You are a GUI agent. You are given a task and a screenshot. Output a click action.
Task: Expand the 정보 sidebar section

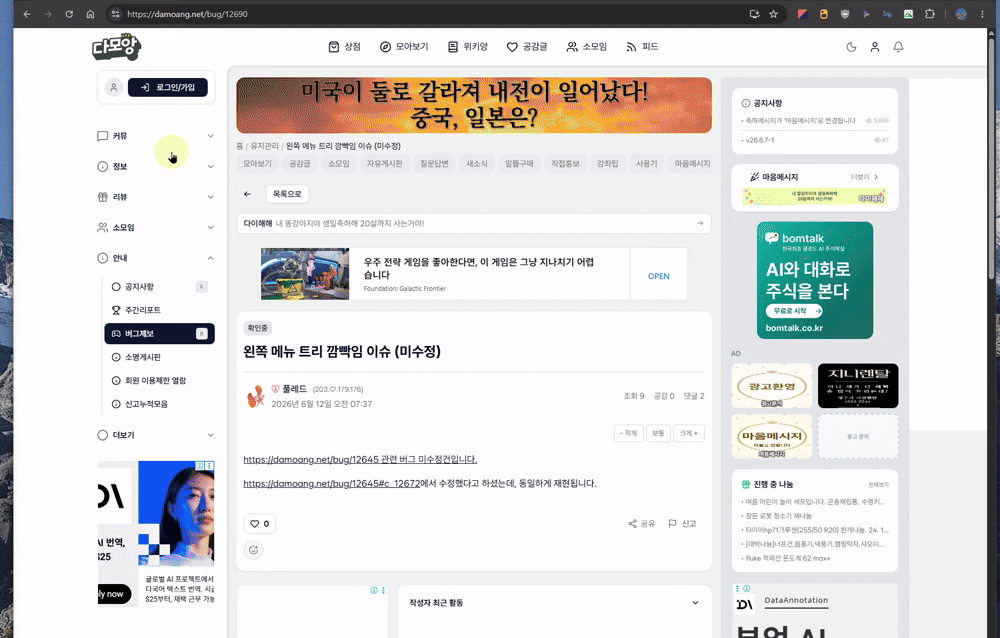tap(156, 167)
